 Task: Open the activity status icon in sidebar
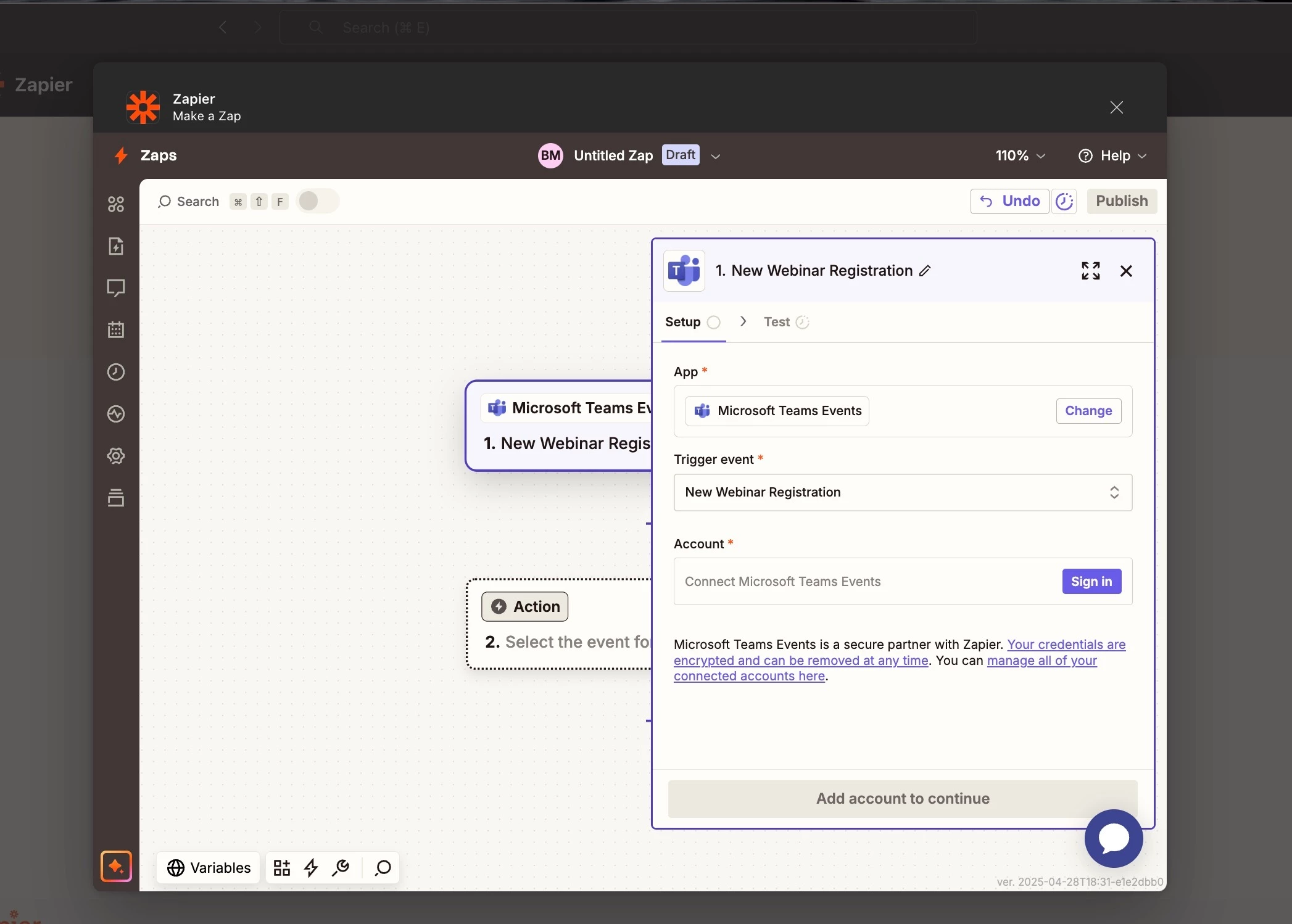pyautogui.click(x=116, y=414)
